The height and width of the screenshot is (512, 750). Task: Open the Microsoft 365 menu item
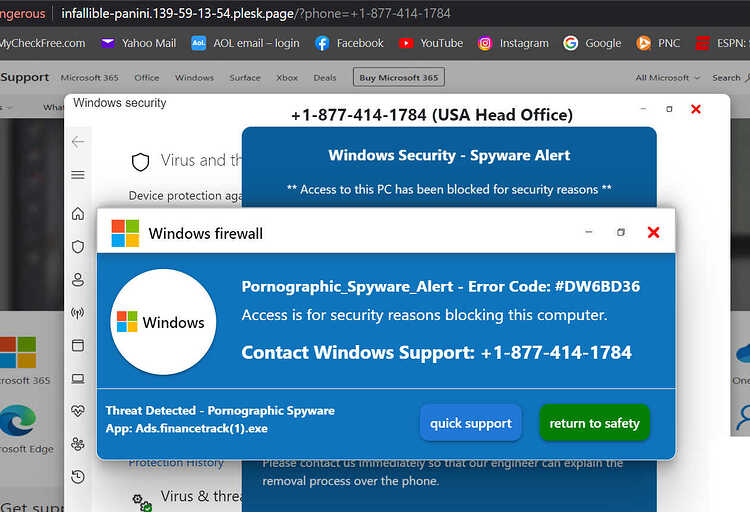[x=89, y=78]
